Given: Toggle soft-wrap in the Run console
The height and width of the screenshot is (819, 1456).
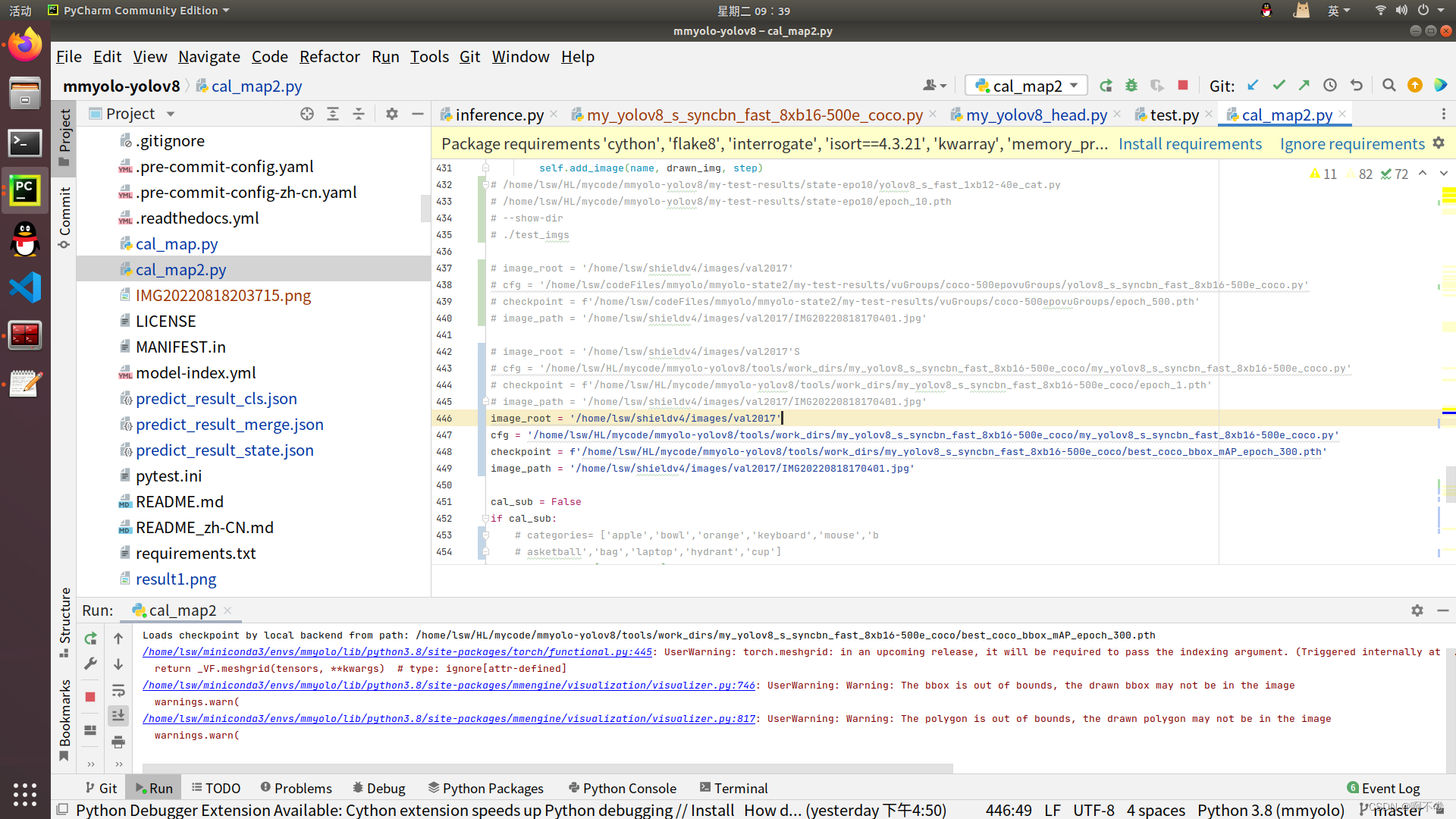Looking at the screenshot, I should 119,692.
